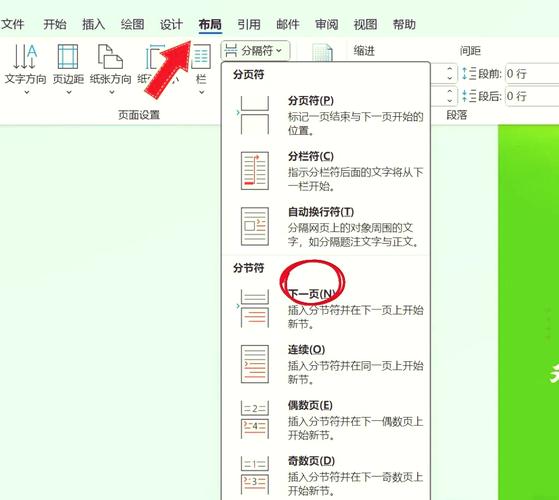Click the upper indent spinner arrows
The image size is (559, 500).
(450, 73)
